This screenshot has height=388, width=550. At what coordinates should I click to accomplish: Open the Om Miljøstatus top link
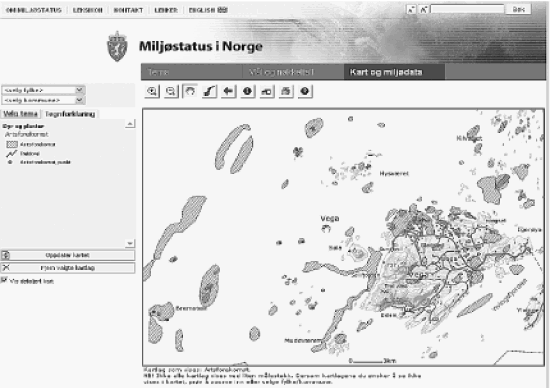pyautogui.click(x=34, y=10)
